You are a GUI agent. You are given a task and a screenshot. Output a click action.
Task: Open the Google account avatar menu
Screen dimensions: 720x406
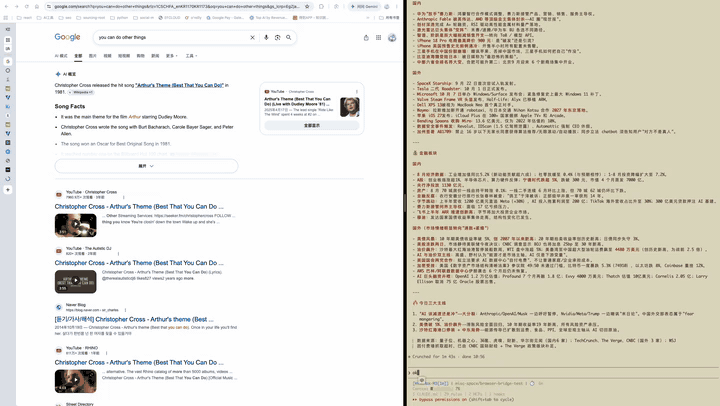pyautogui.click(x=392, y=38)
